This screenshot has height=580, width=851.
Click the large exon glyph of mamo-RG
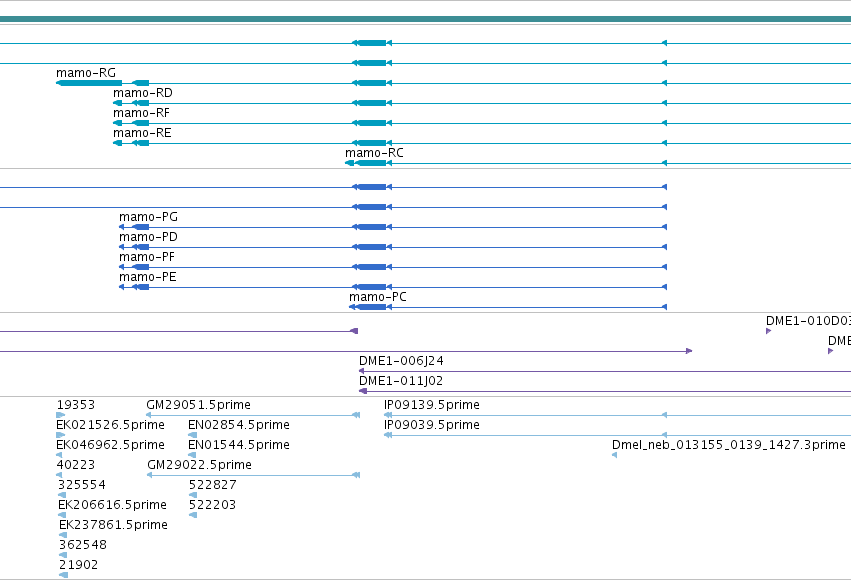(x=89, y=83)
